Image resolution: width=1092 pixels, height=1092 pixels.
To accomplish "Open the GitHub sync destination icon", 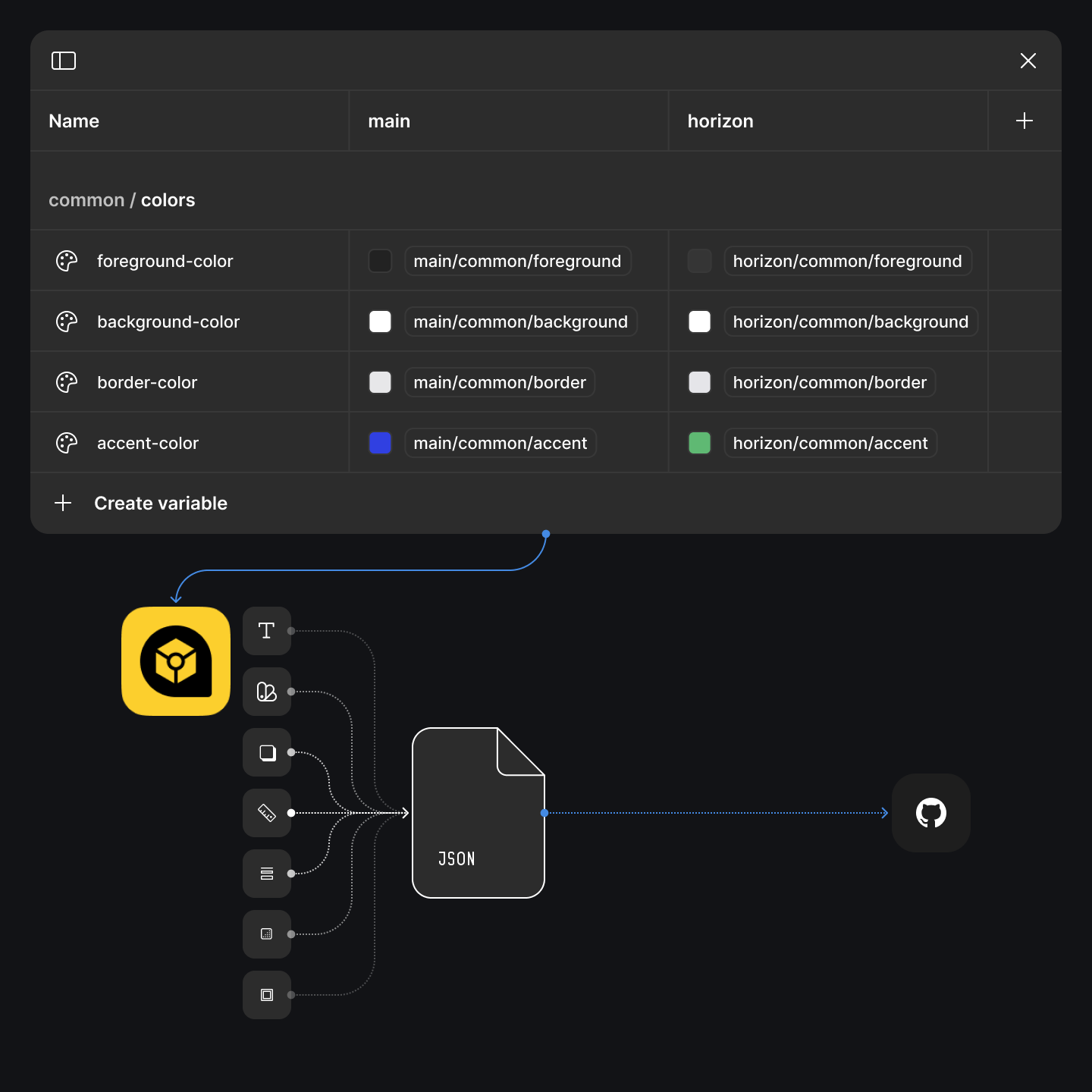I will [x=930, y=812].
